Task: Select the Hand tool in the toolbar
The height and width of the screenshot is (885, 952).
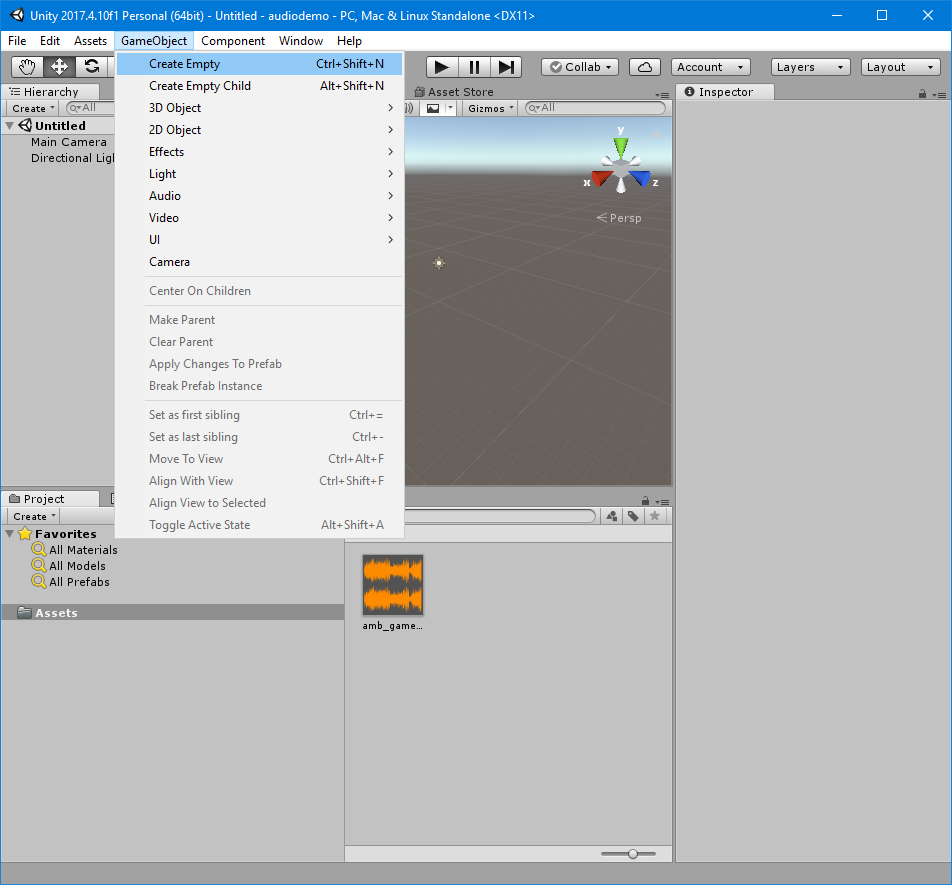Action: [x=27, y=67]
